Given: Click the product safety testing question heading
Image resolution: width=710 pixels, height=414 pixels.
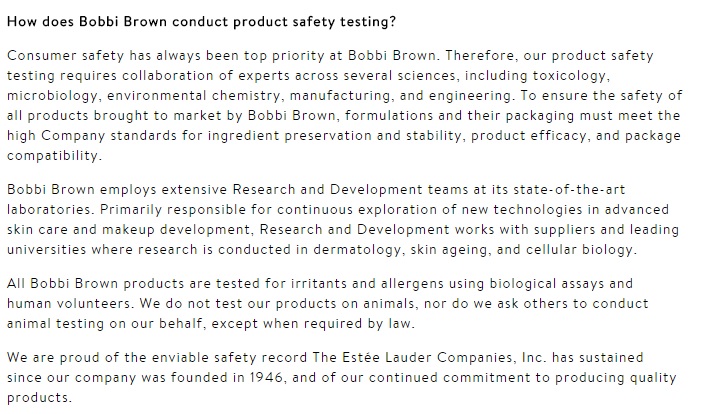Looking at the screenshot, I should pyautogui.click(x=201, y=22).
